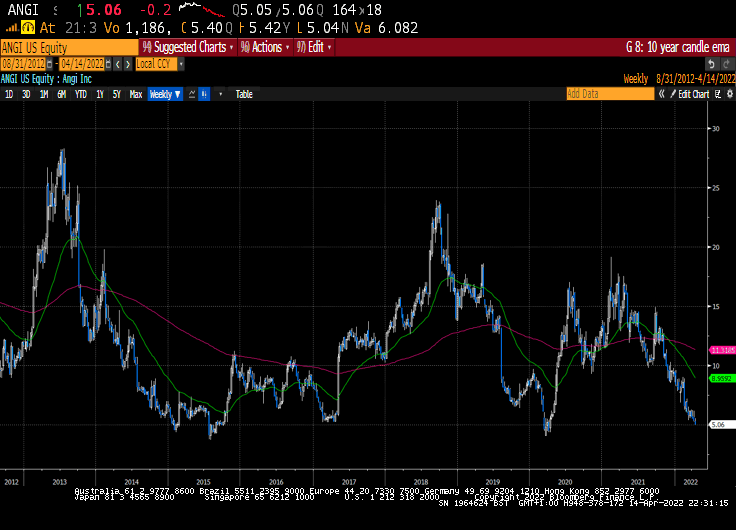
Task: Expand the Local CCY currency dropdown
Action: [181, 64]
